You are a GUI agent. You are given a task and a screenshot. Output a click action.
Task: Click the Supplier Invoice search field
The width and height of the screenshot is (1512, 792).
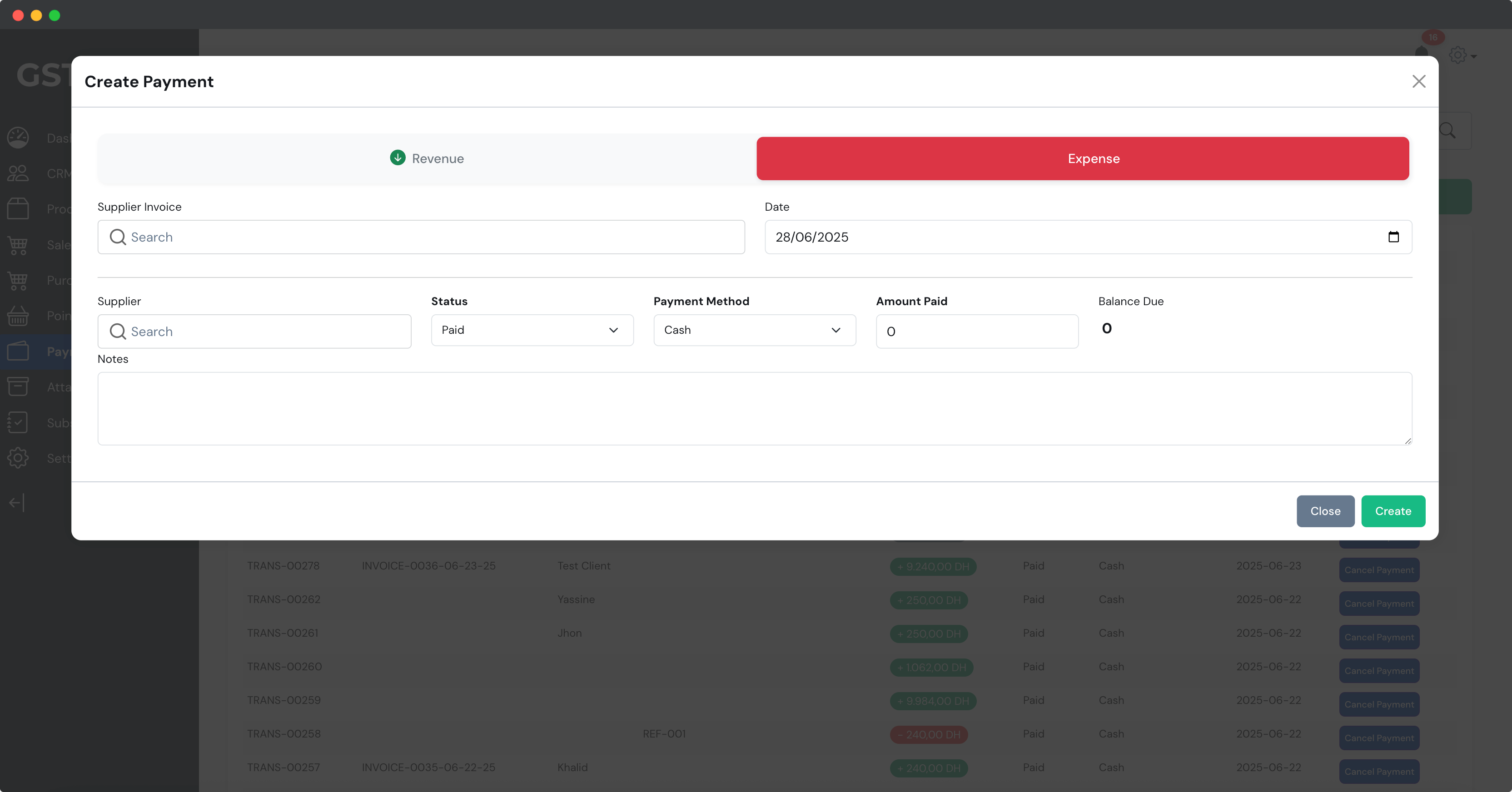421,237
